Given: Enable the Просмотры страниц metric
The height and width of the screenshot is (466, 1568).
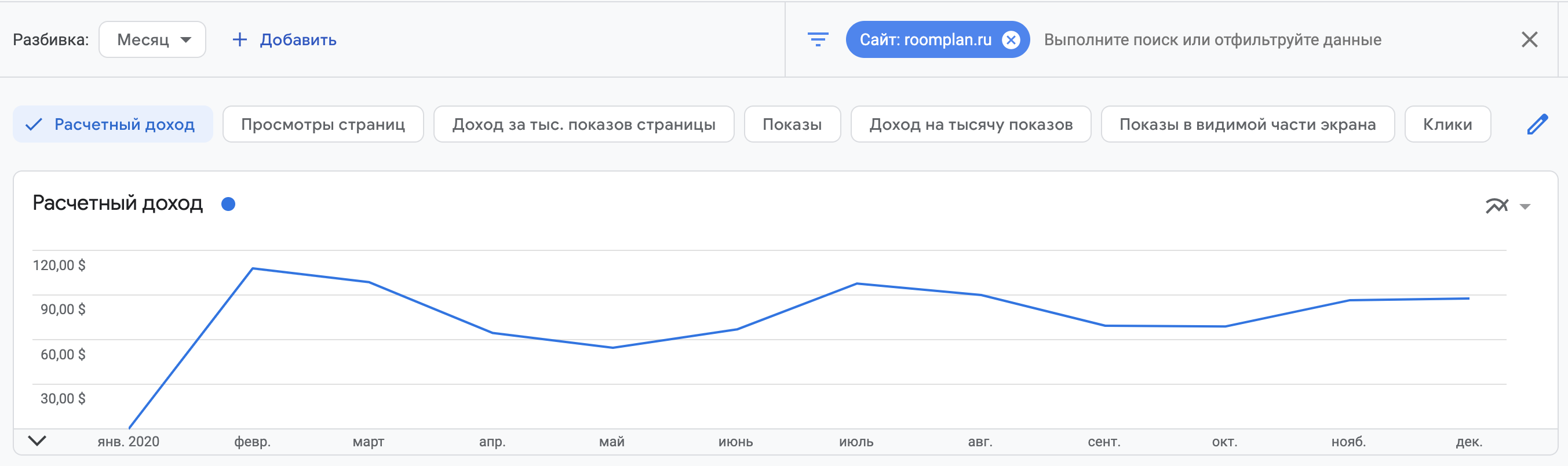Looking at the screenshot, I should 323,124.
